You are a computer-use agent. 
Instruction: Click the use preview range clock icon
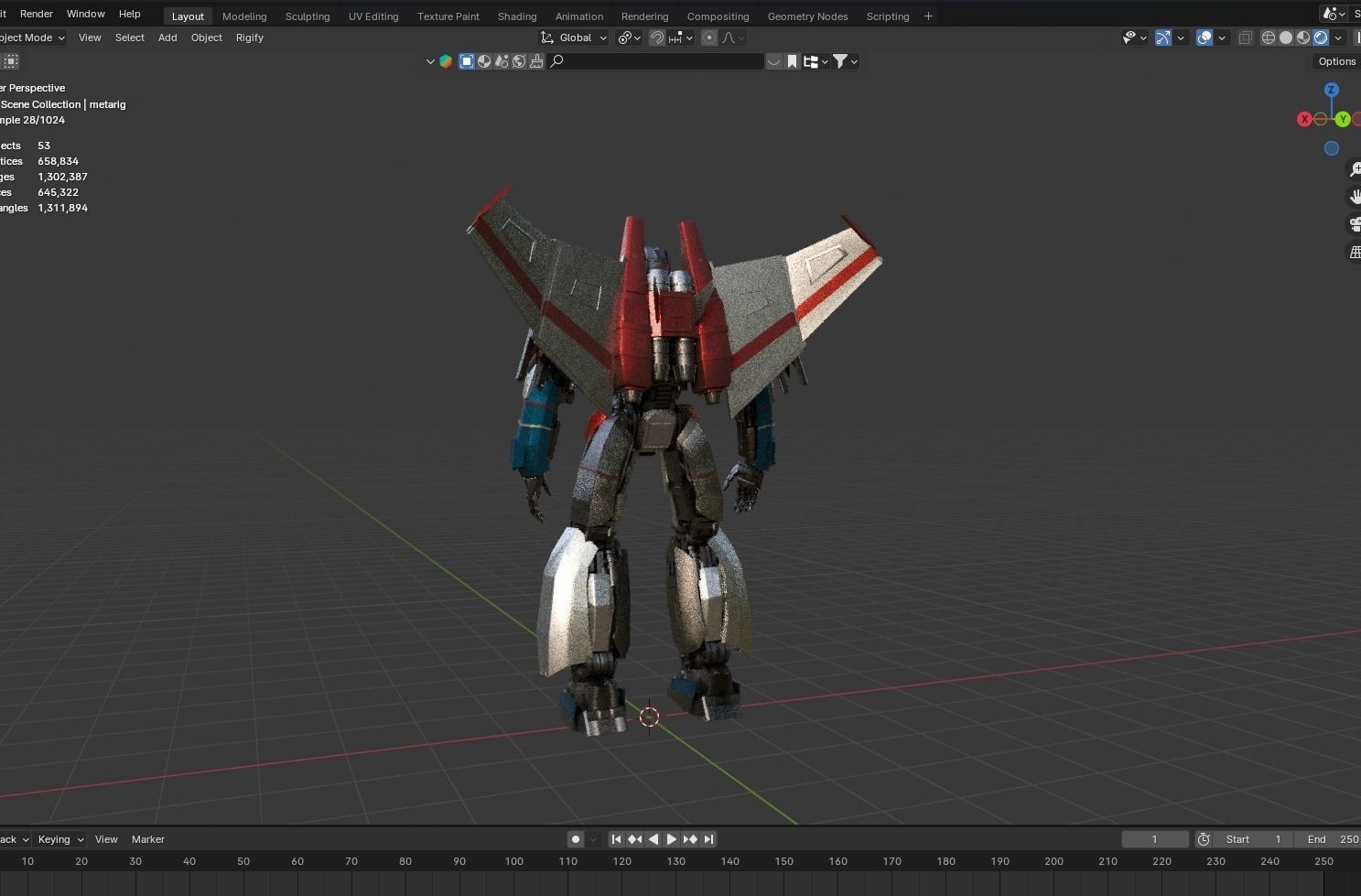[x=1204, y=839]
